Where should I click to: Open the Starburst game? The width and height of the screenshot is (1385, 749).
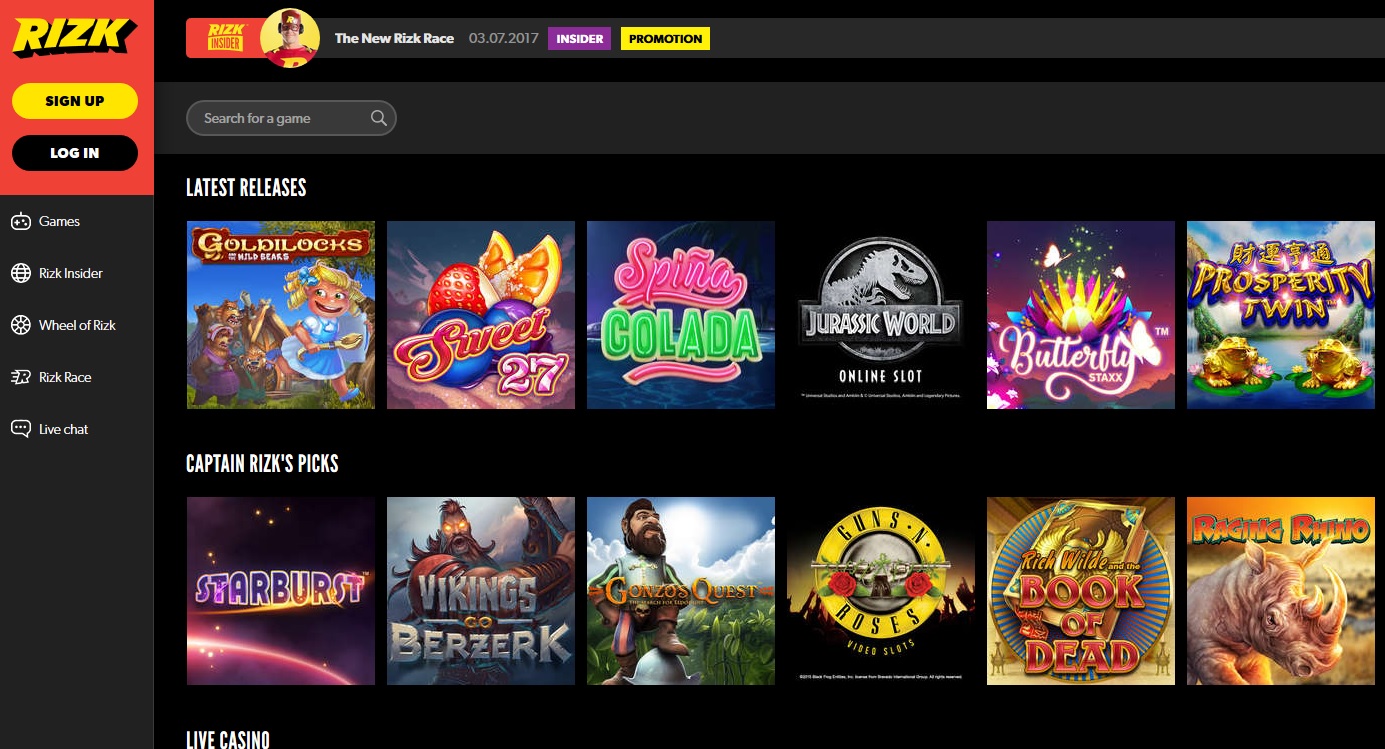coord(281,591)
